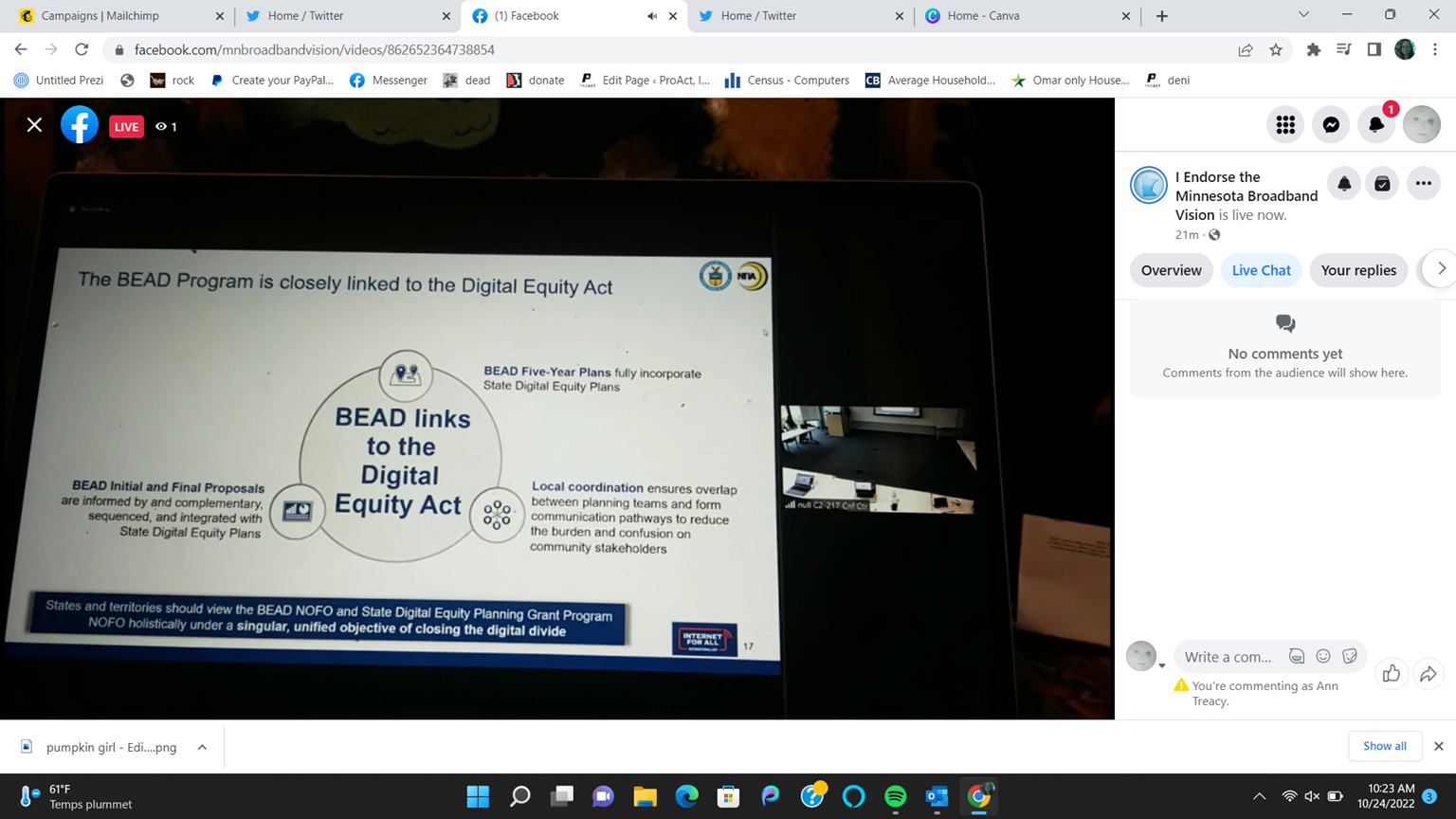Screen dimensions: 1456x819
Task: Open the Messenger bookmark link
Action: pyautogui.click(x=389, y=81)
